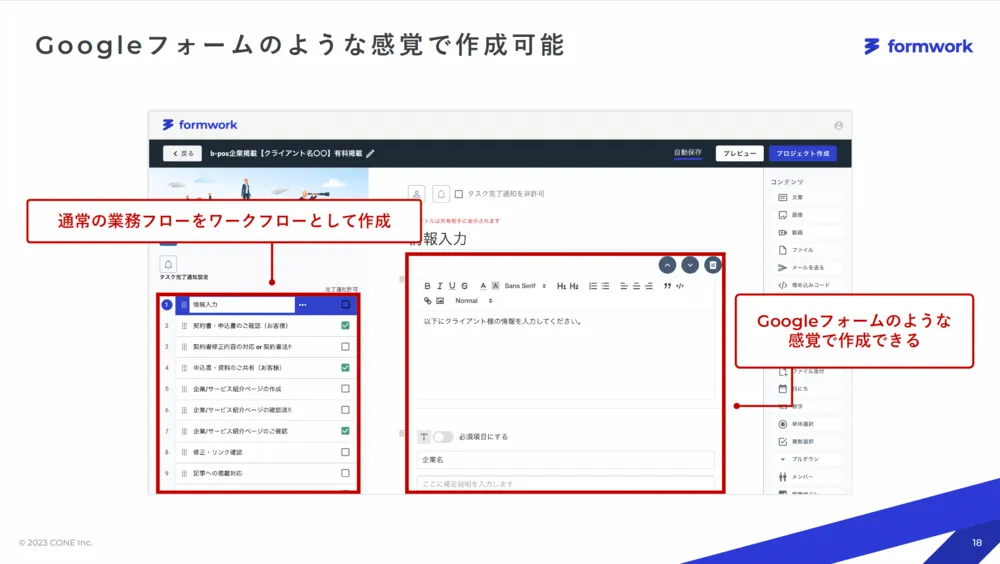Click the pencil icon to edit project title
The width and height of the screenshot is (1000, 564).
pos(370,154)
